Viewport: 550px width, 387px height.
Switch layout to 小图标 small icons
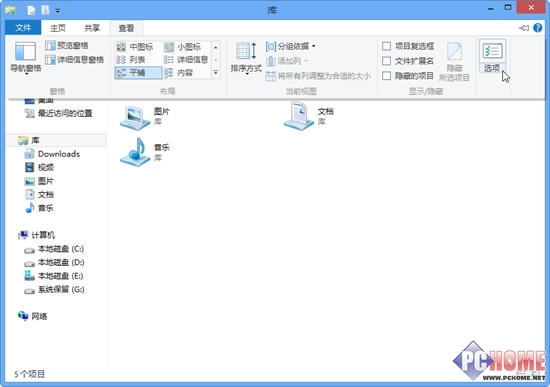point(182,47)
